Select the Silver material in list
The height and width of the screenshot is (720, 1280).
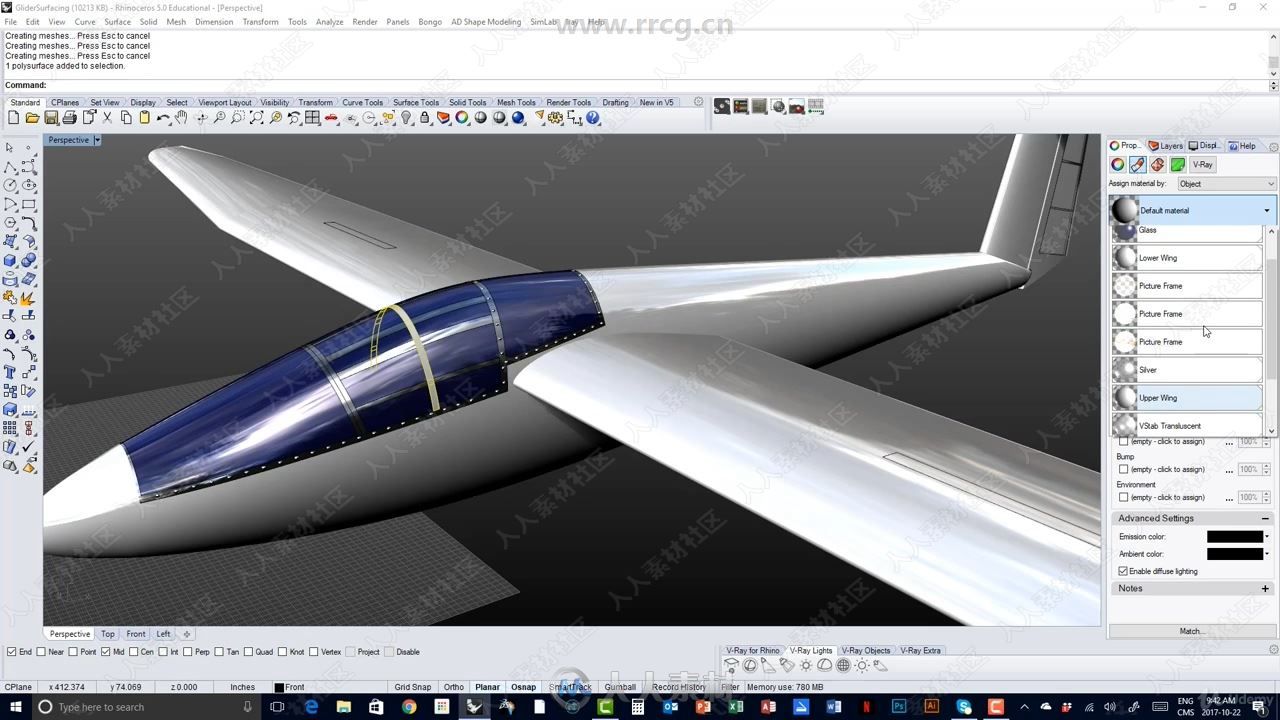point(1187,370)
